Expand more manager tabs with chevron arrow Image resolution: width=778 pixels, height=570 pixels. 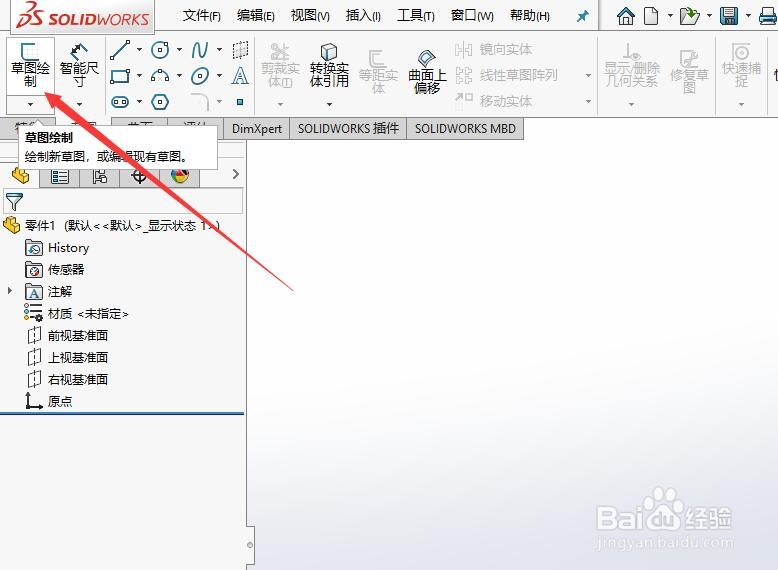pyautogui.click(x=236, y=174)
